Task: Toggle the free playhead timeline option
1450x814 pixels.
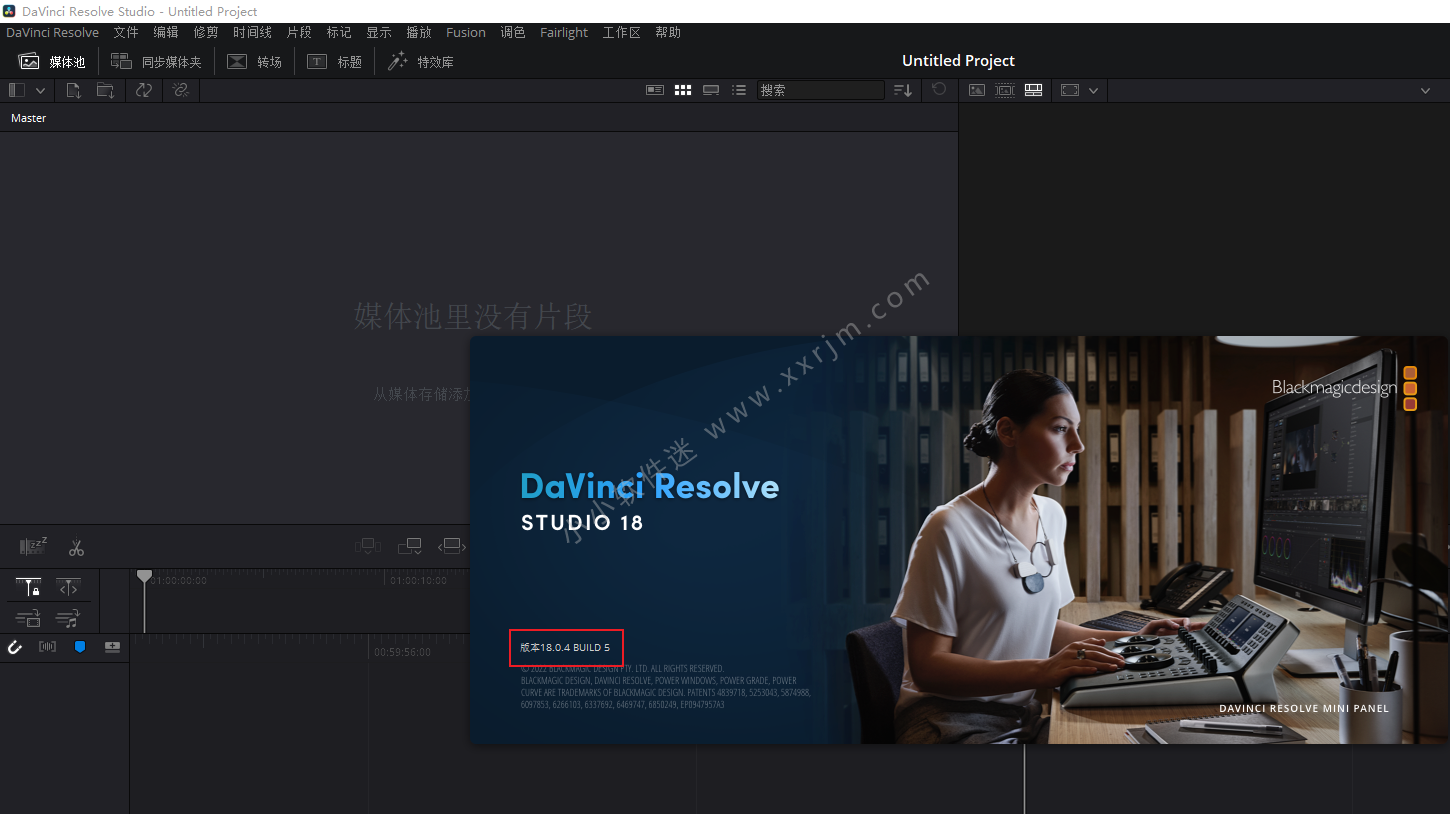Action: (68, 588)
